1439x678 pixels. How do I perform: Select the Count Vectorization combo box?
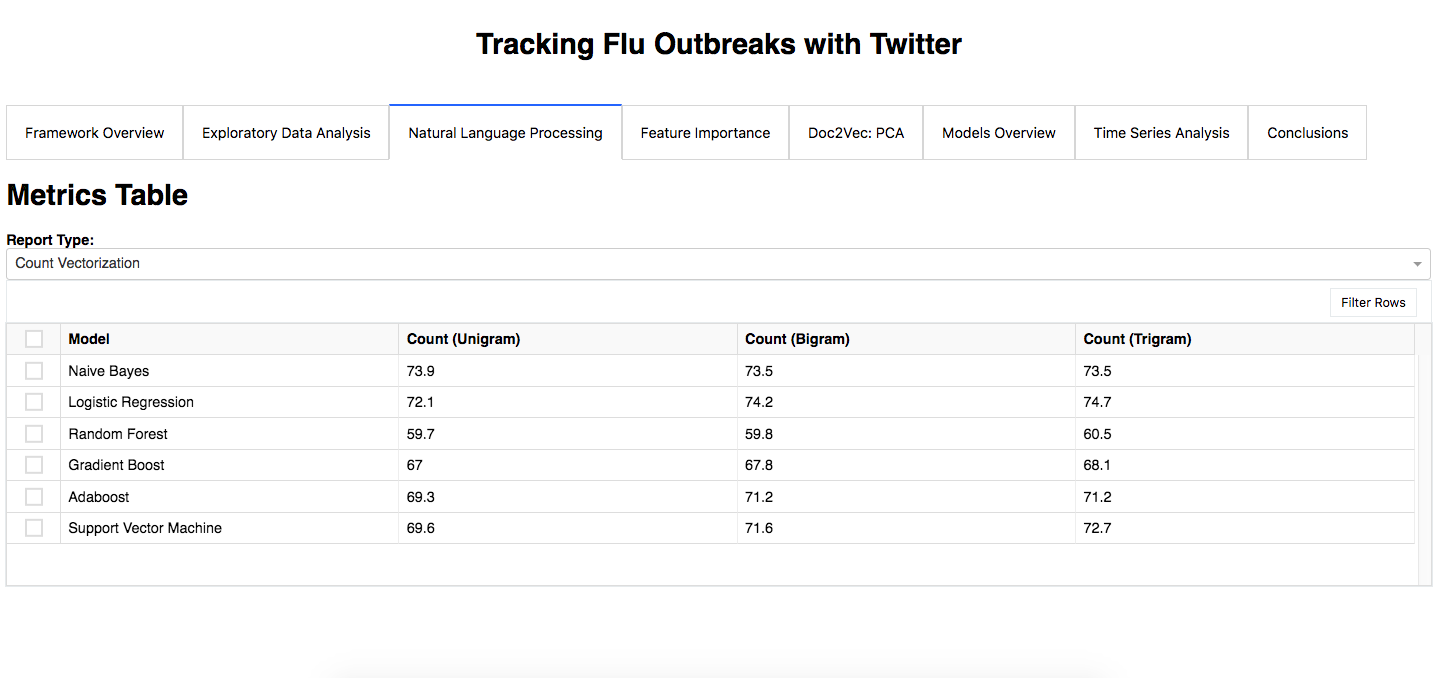(718, 264)
